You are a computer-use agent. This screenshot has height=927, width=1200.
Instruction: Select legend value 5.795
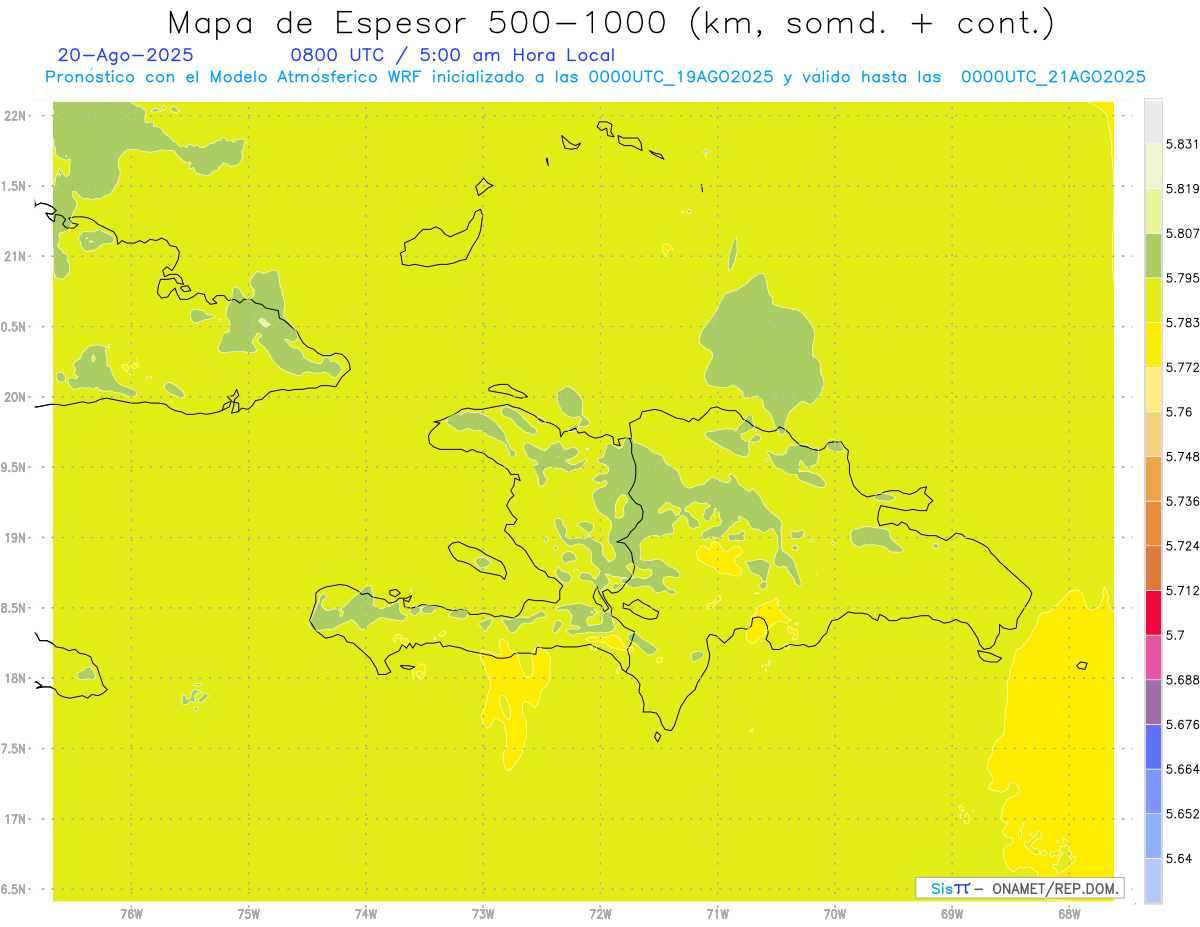point(1181,278)
